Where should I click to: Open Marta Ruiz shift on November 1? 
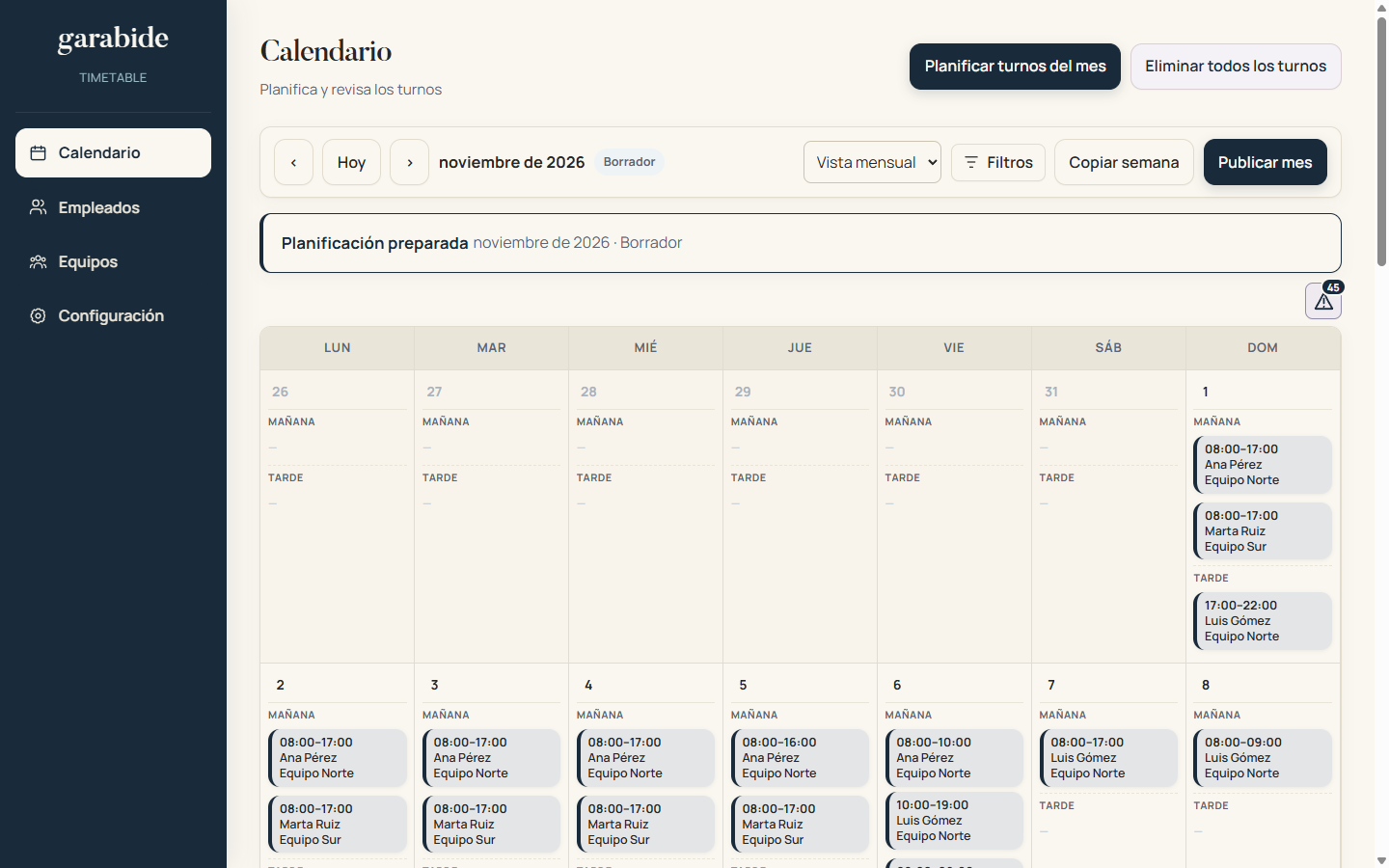coord(1263,531)
